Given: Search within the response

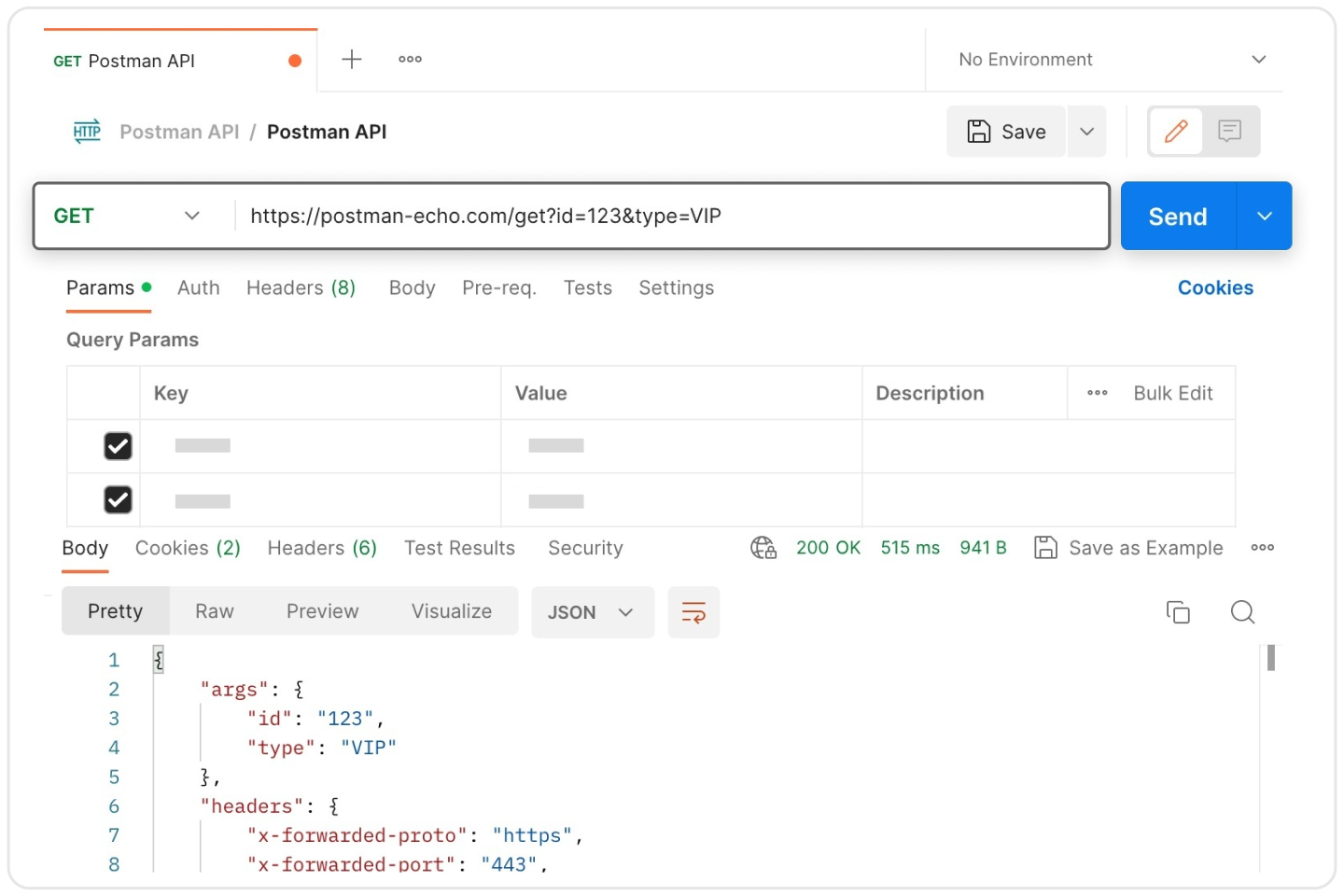Looking at the screenshot, I should (1242, 611).
